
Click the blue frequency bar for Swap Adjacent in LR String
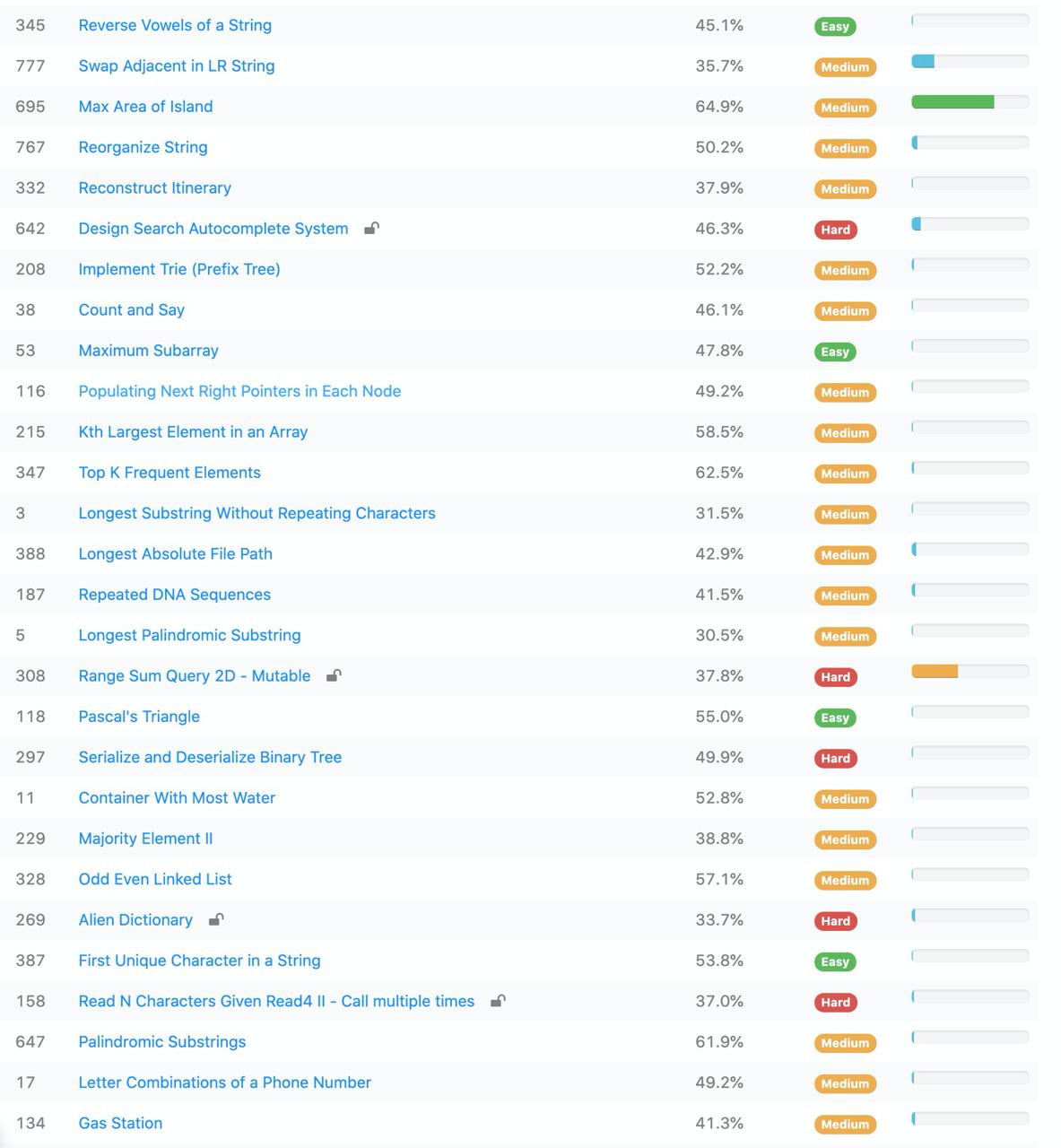click(x=923, y=61)
